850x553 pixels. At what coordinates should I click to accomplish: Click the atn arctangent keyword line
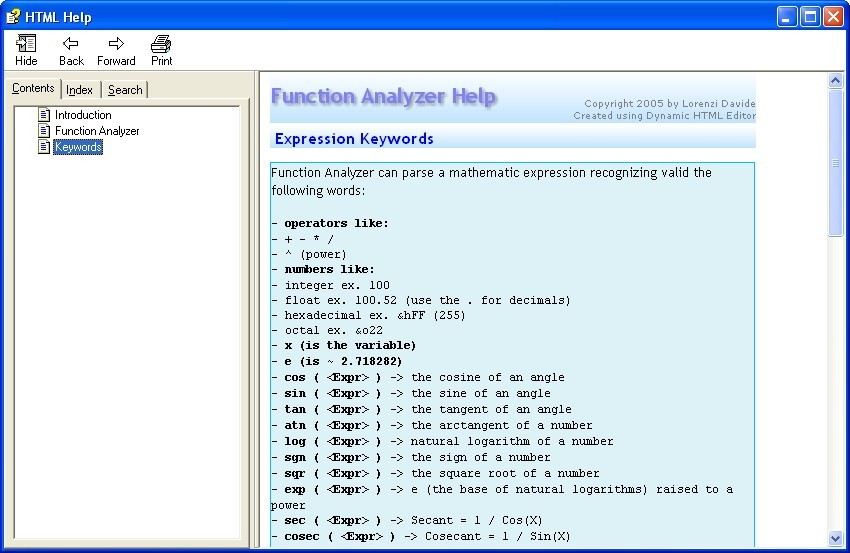pos(432,426)
